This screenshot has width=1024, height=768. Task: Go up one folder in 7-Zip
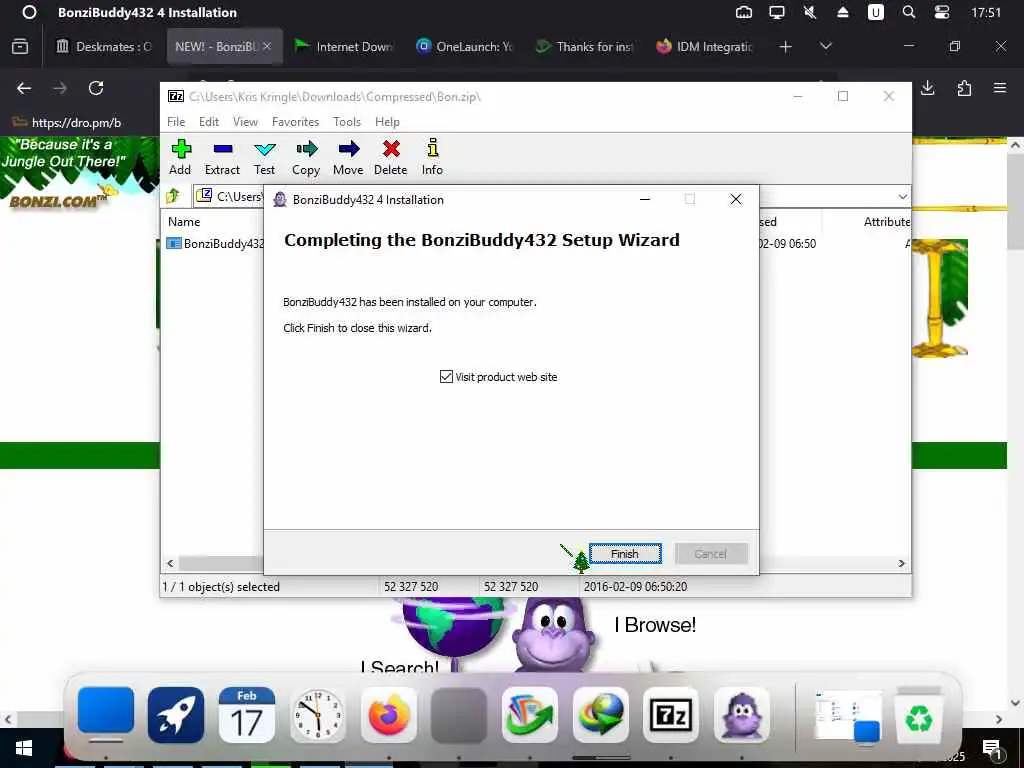point(174,196)
